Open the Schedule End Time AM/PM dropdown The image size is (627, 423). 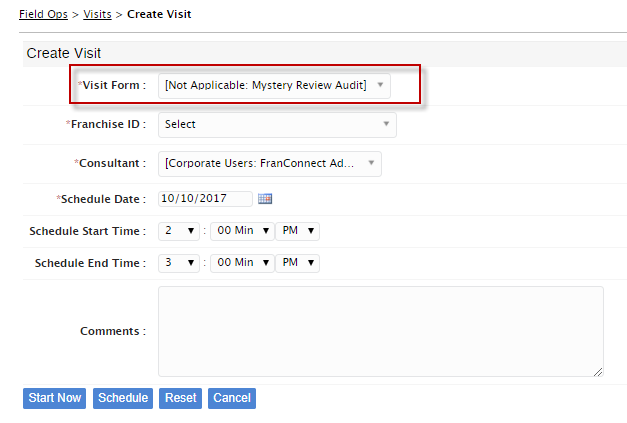[x=298, y=263]
